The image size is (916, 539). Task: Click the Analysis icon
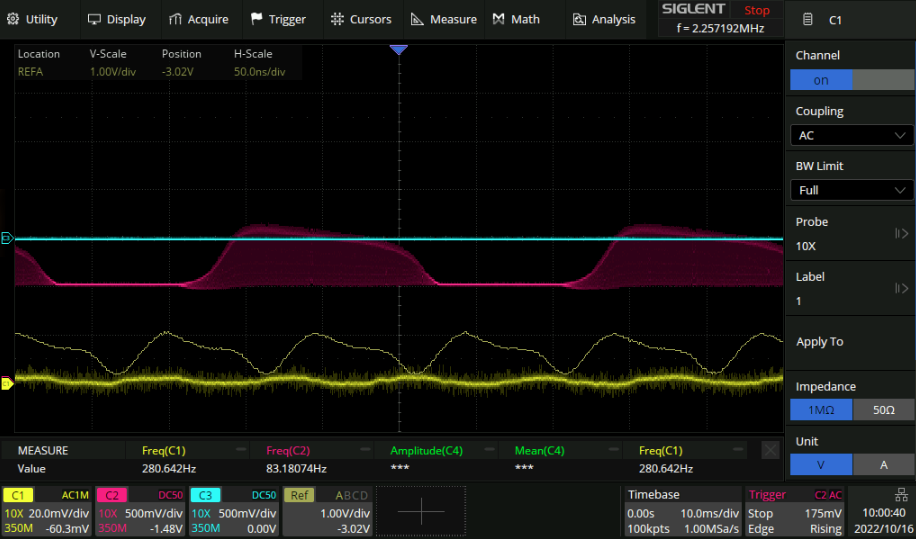pos(579,19)
